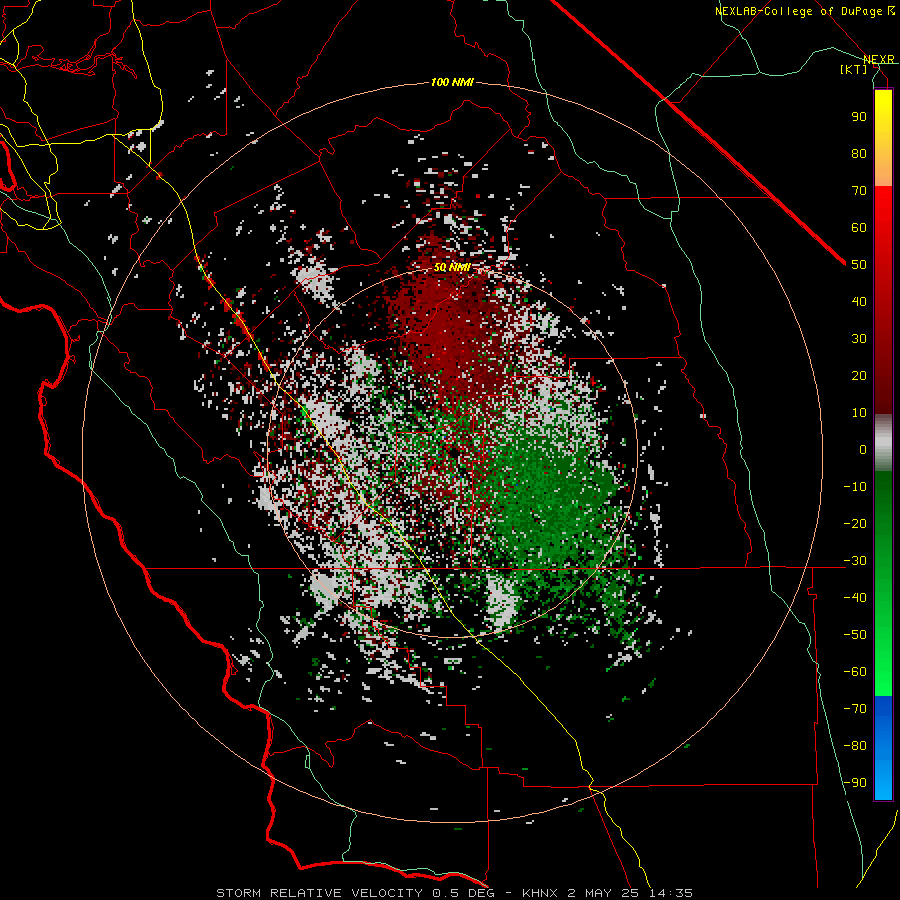Click the '2 MAY 25' date text

tap(603, 893)
